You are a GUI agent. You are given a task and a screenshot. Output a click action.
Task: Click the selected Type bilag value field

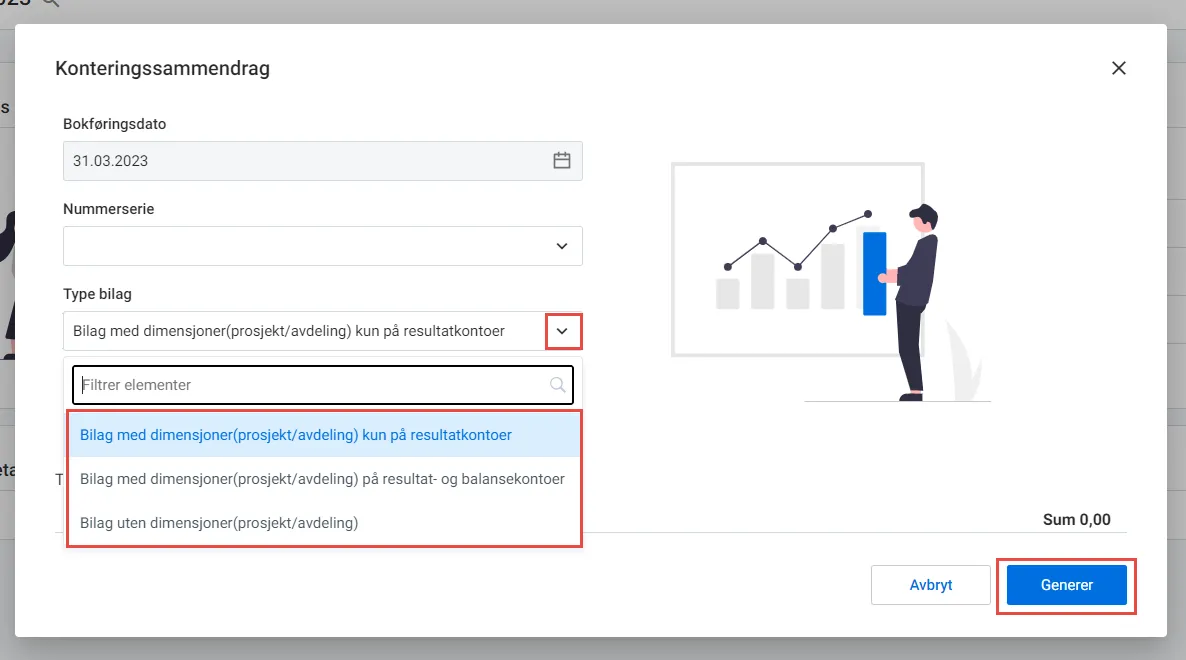tap(304, 331)
